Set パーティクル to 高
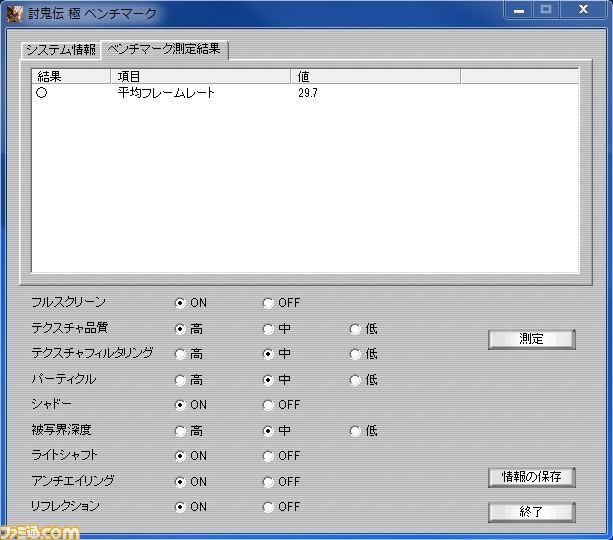Screen dimensions: 613x540 (x=180, y=380)
